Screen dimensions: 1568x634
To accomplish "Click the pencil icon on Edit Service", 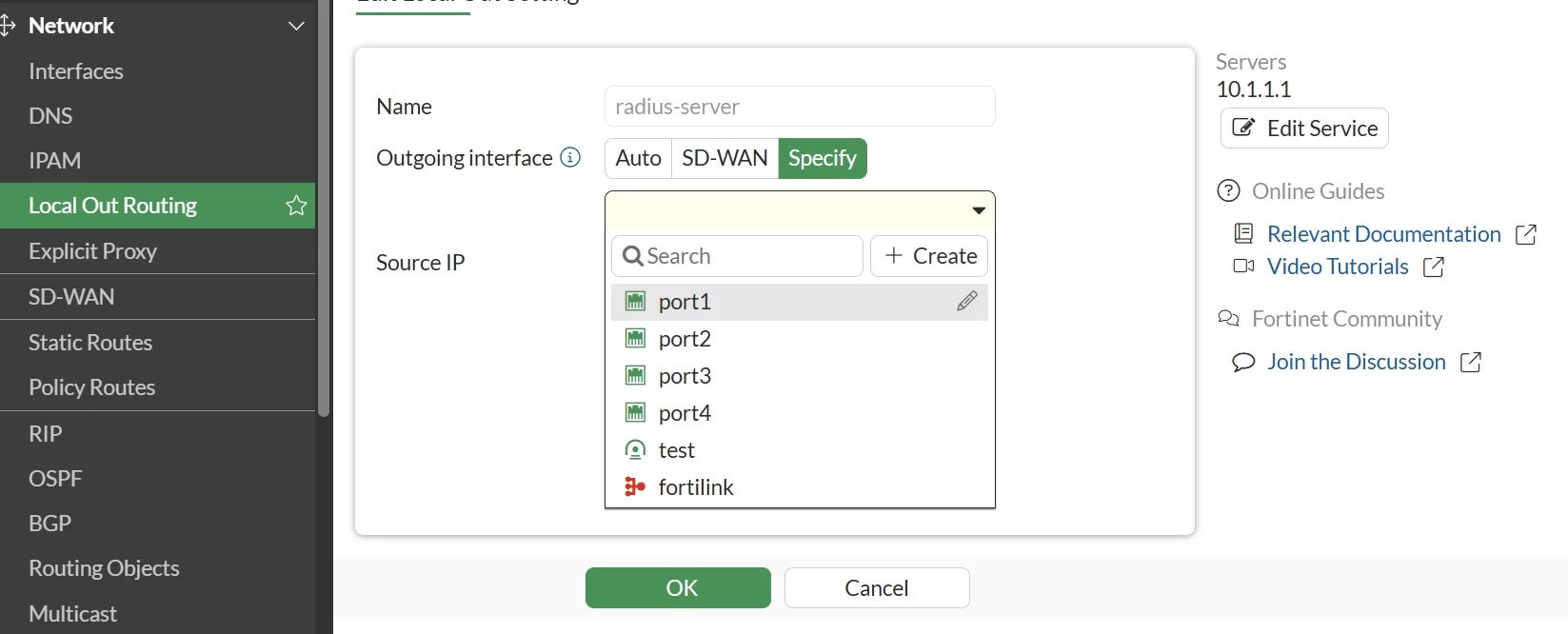I will pyautogui.click(x=1243, y=128).
